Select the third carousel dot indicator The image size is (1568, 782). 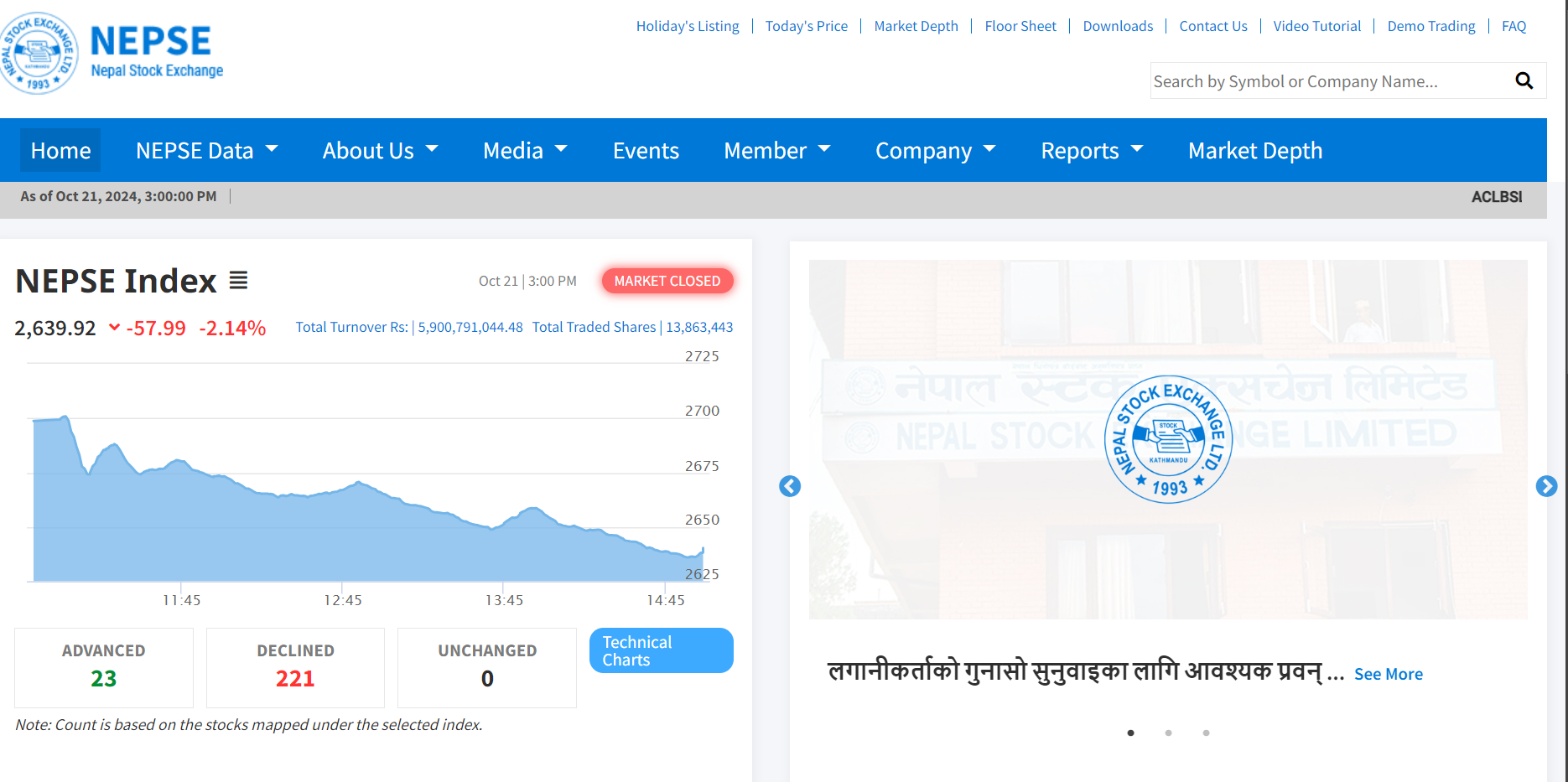pyautogui.click(x=1206, y=733)
